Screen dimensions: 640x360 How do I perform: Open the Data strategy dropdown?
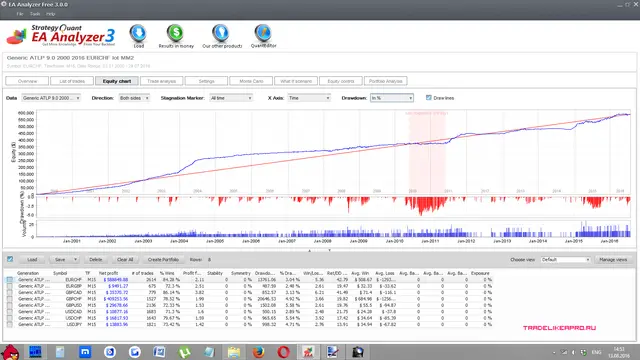(x=51, y=98)
